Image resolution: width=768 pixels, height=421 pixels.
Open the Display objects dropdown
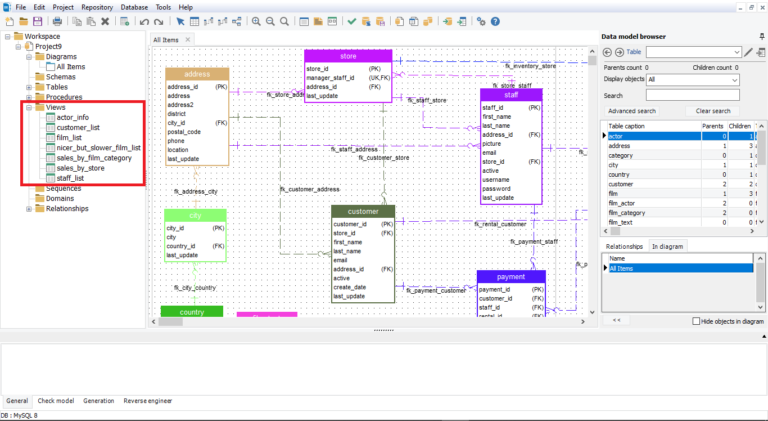[692, 79]
